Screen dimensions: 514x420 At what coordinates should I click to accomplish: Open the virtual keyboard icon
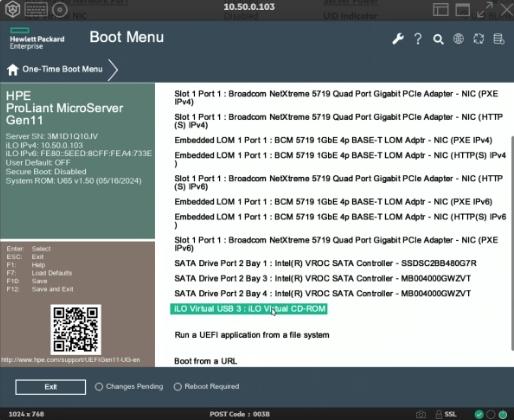coord(36,9)
